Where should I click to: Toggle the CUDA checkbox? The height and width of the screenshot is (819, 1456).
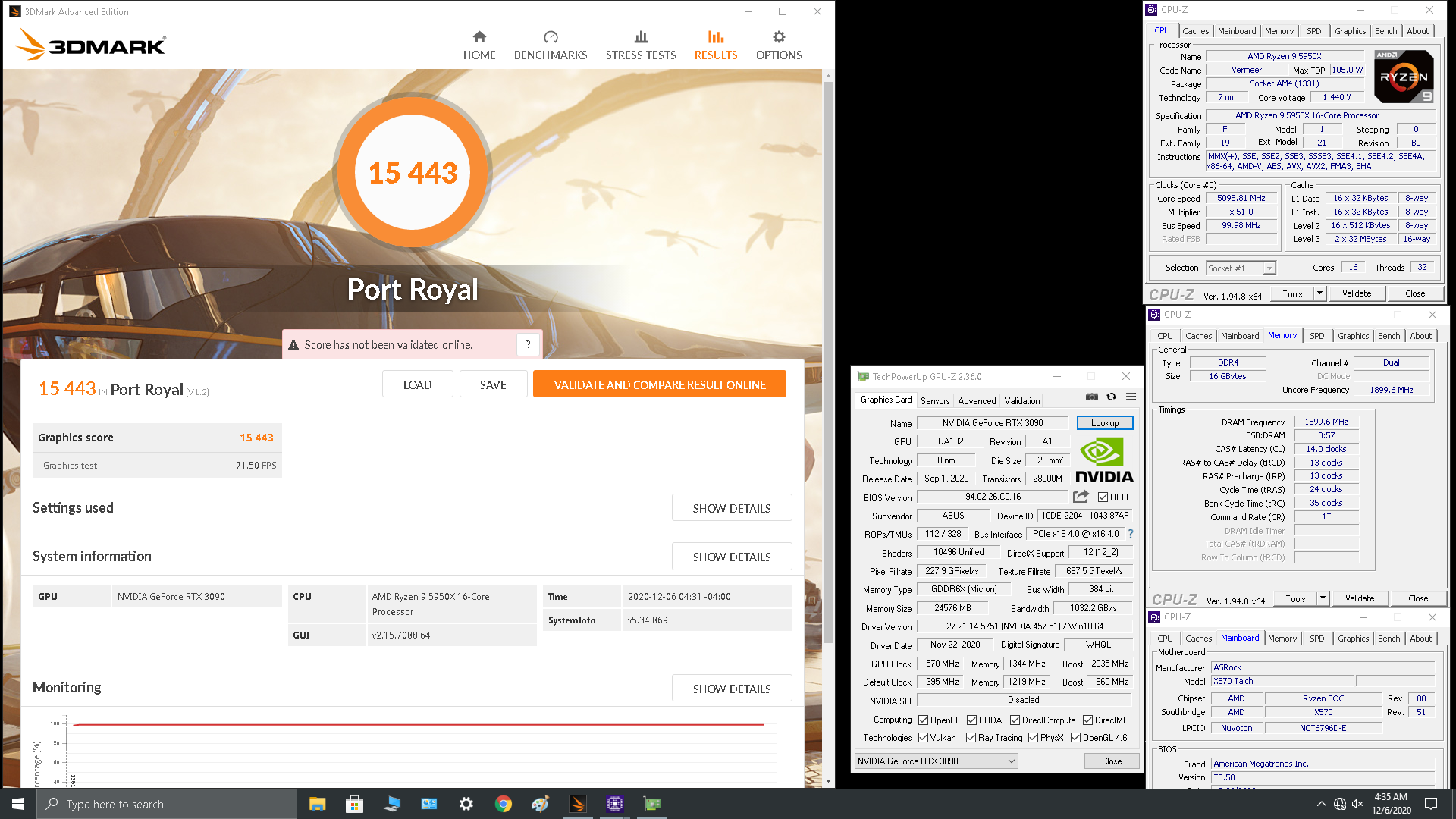point(971,720)
